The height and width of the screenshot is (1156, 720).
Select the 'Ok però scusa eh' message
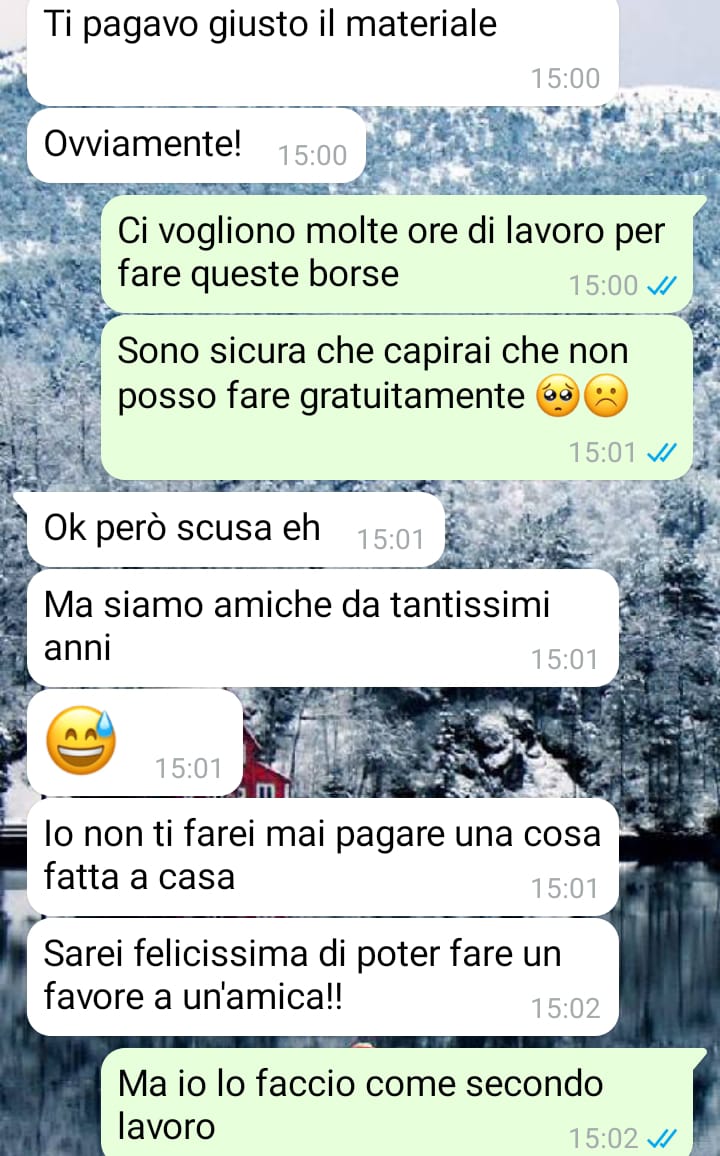[236, 529]
